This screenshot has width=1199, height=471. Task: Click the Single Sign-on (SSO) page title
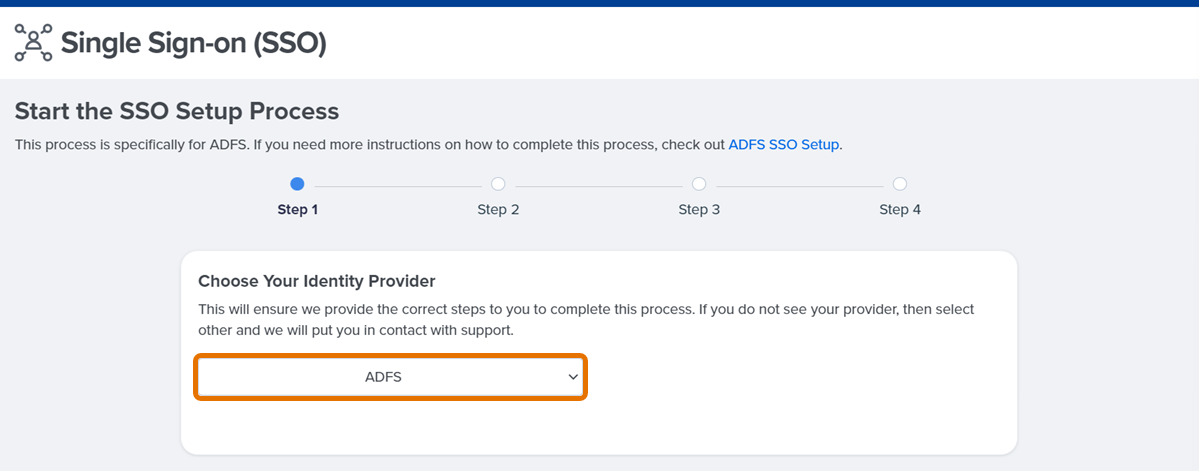(193, 44)
